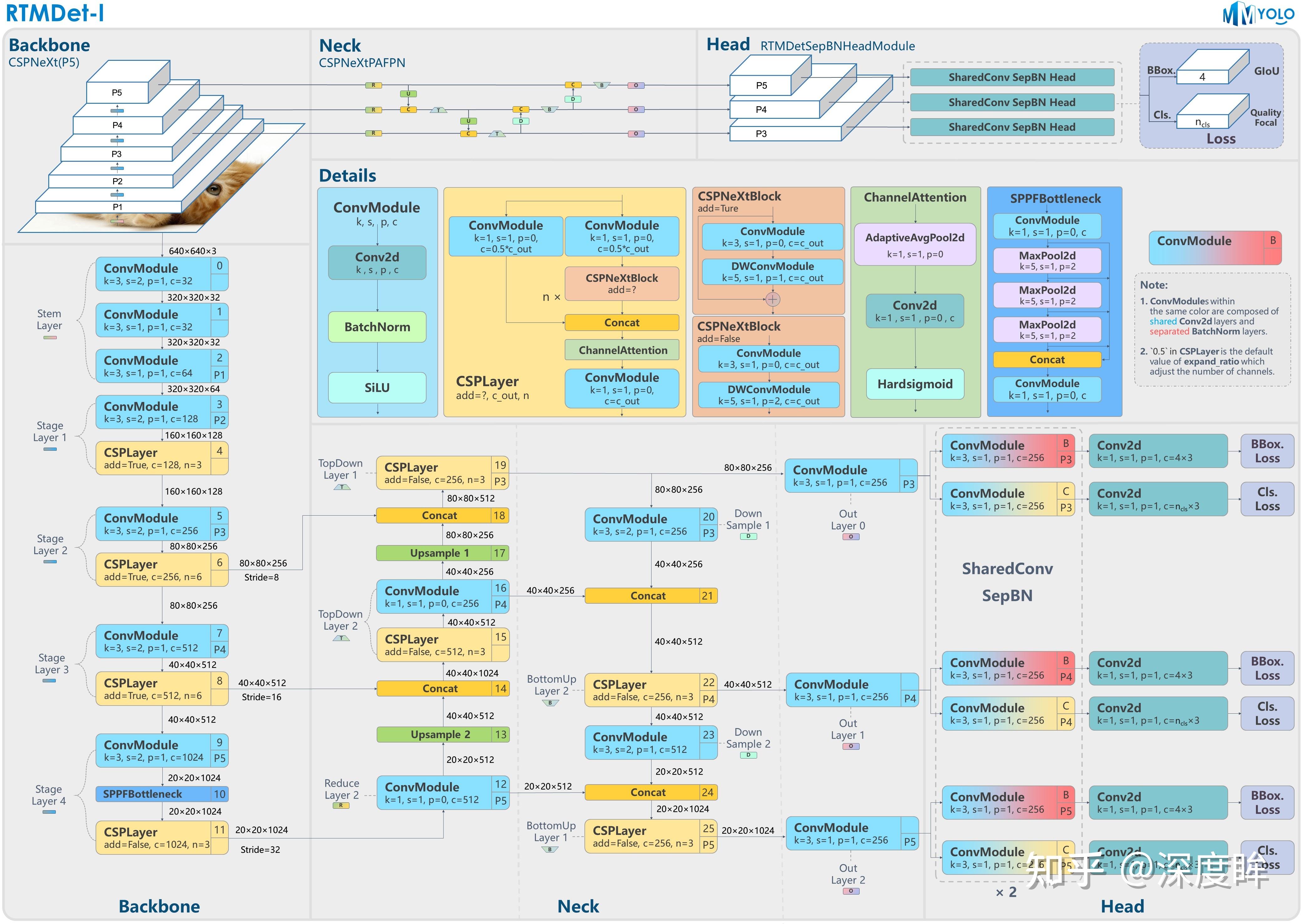
Task: Click the O marker under Out Layer 1
Action: 851,746
